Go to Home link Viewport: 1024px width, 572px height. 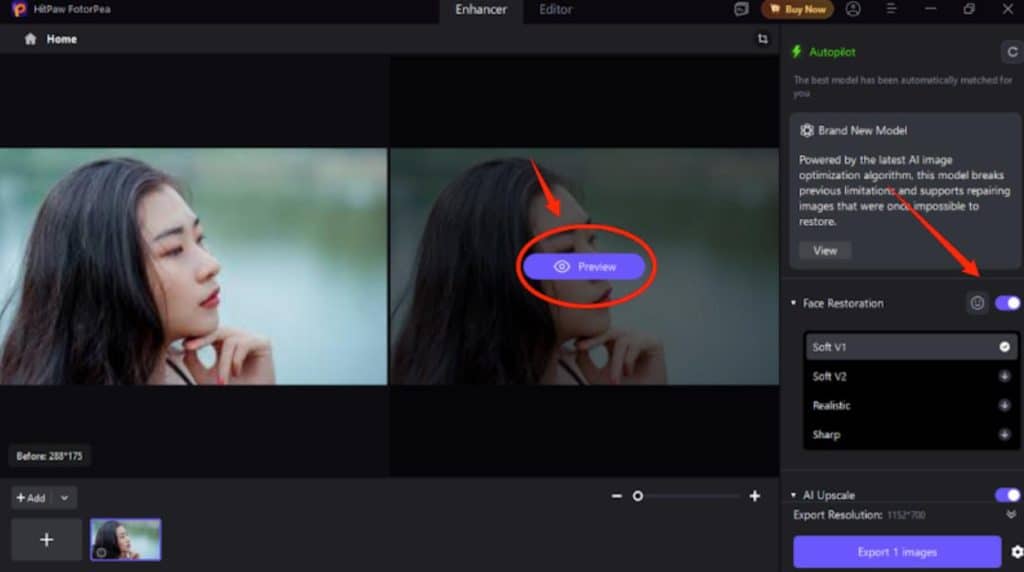point(61,39)
